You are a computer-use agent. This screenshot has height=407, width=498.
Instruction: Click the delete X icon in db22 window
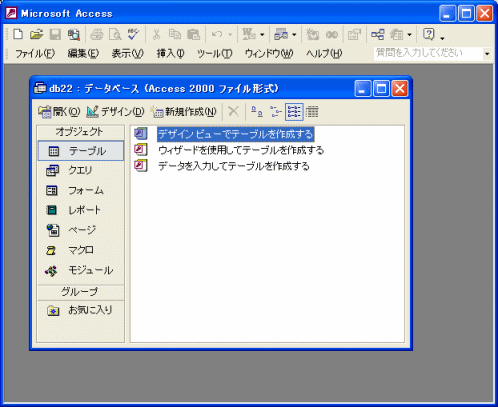coord(233,111)
